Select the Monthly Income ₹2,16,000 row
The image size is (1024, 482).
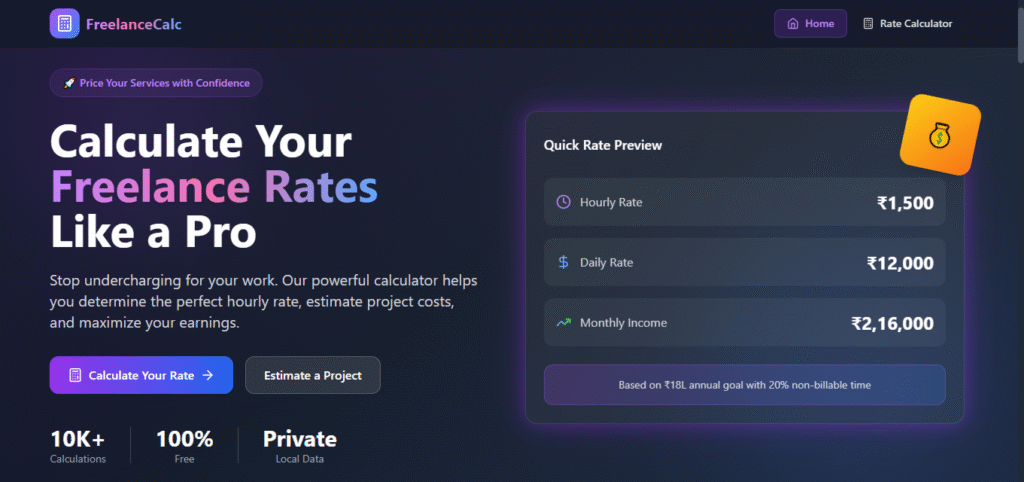[x=744, y=323]
